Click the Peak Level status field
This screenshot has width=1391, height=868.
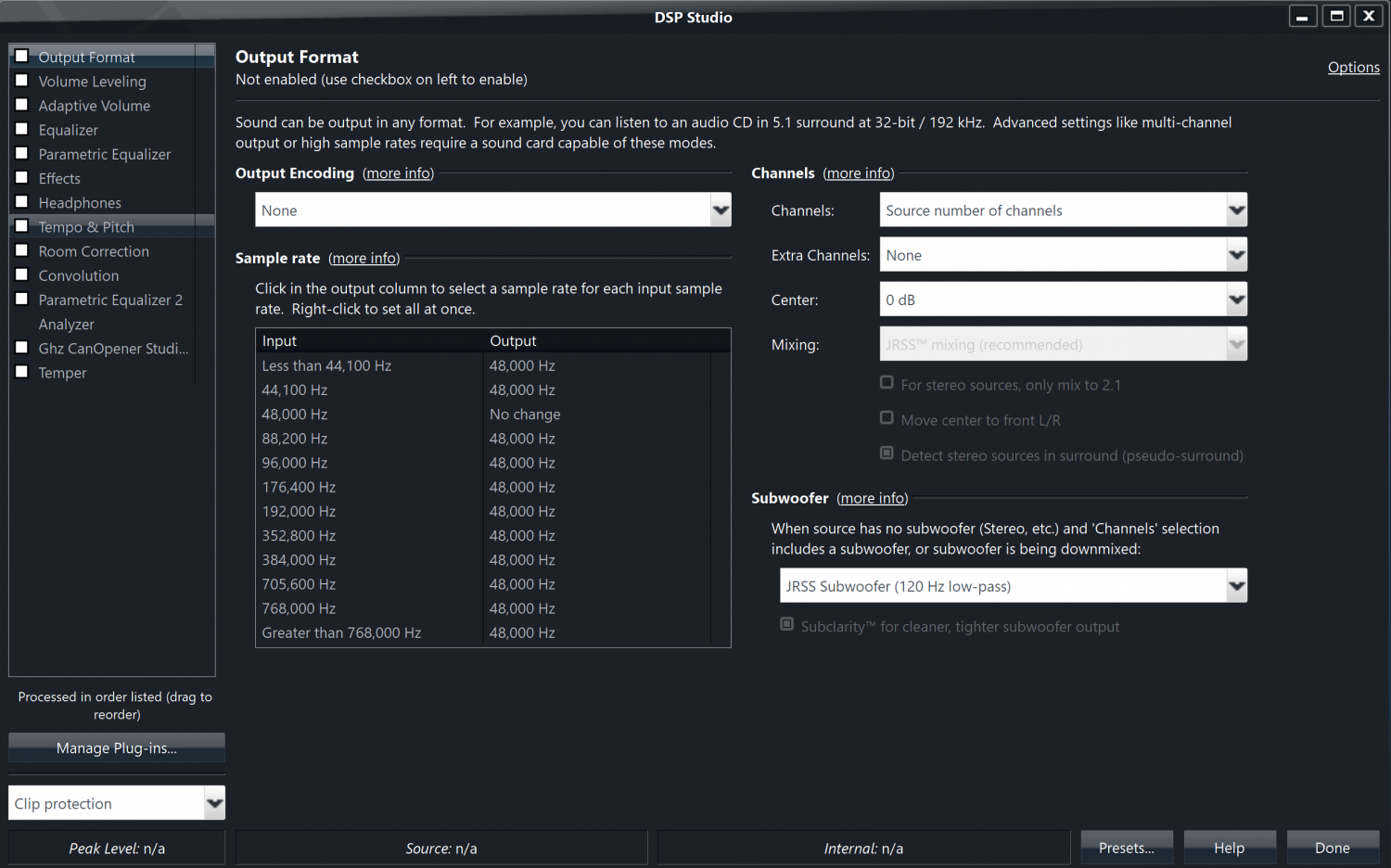(x=117, y=849)
